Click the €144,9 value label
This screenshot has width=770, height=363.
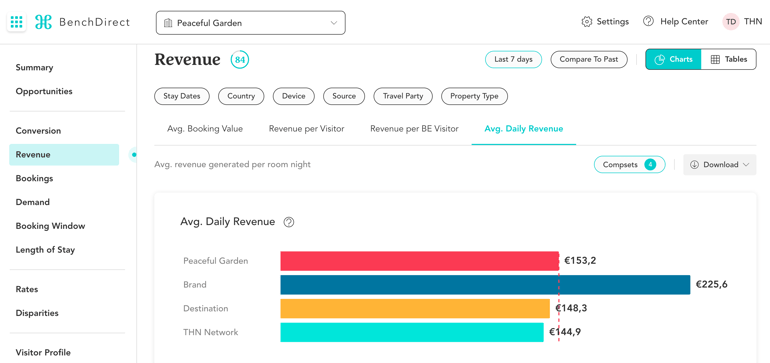coord(565,332)
